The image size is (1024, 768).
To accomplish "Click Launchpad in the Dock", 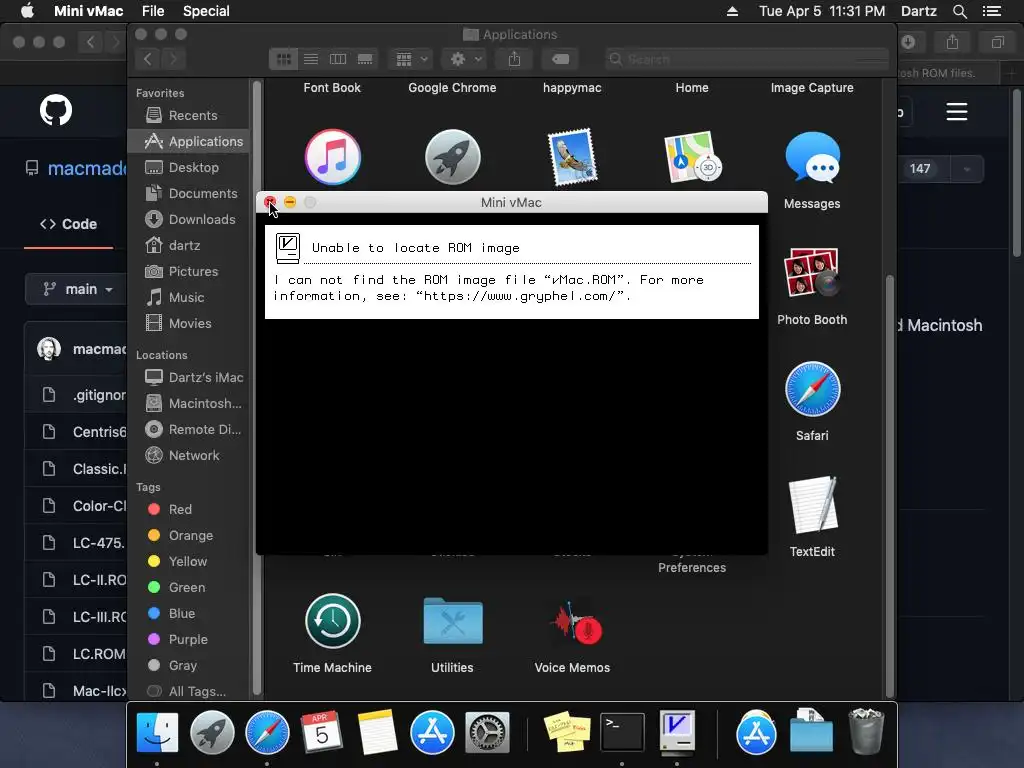I will click(212, 732).
